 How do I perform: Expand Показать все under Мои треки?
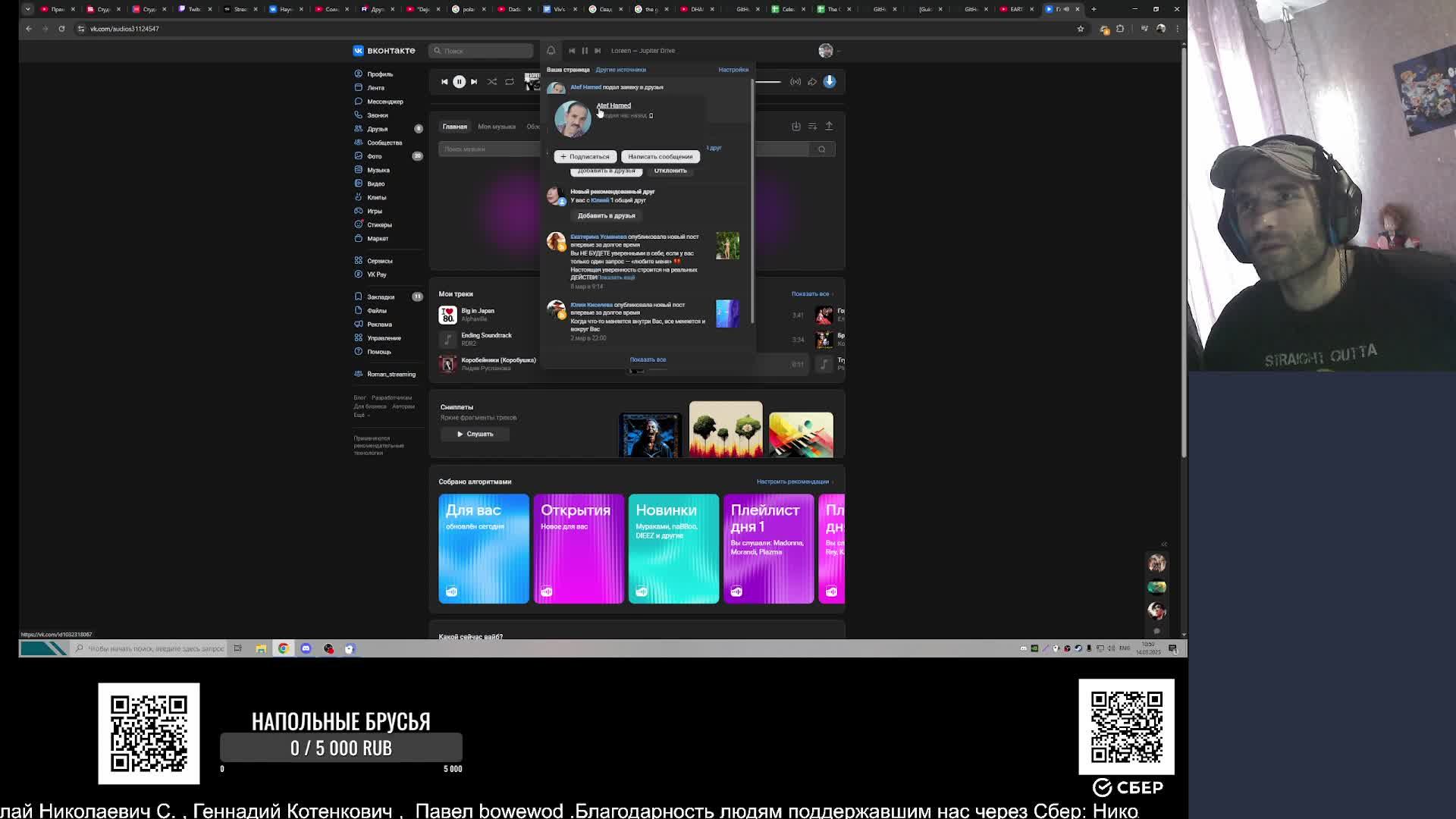(x=811, y=294)
